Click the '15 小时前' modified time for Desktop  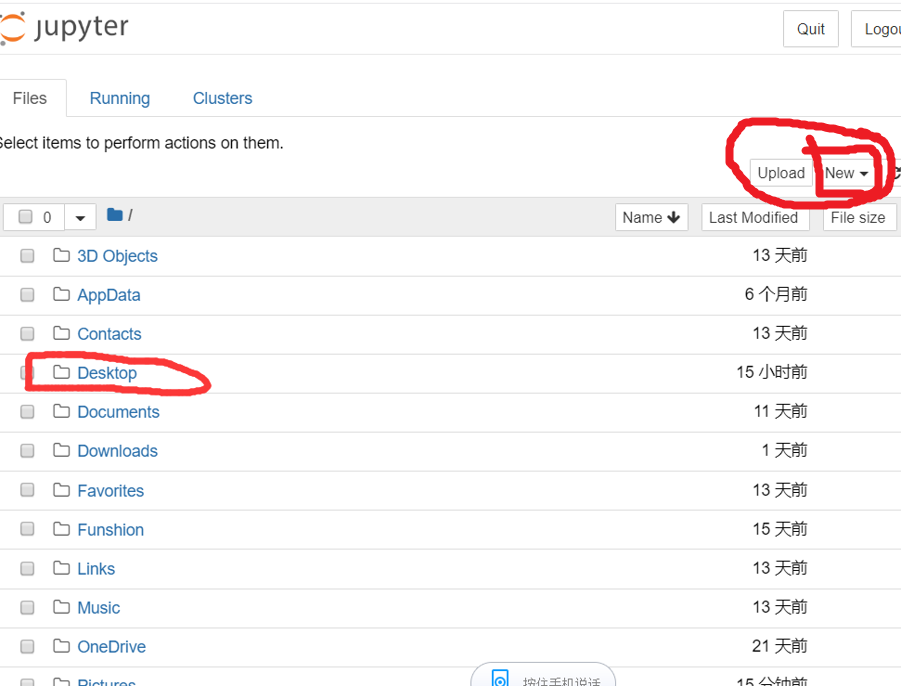point(772,372)
